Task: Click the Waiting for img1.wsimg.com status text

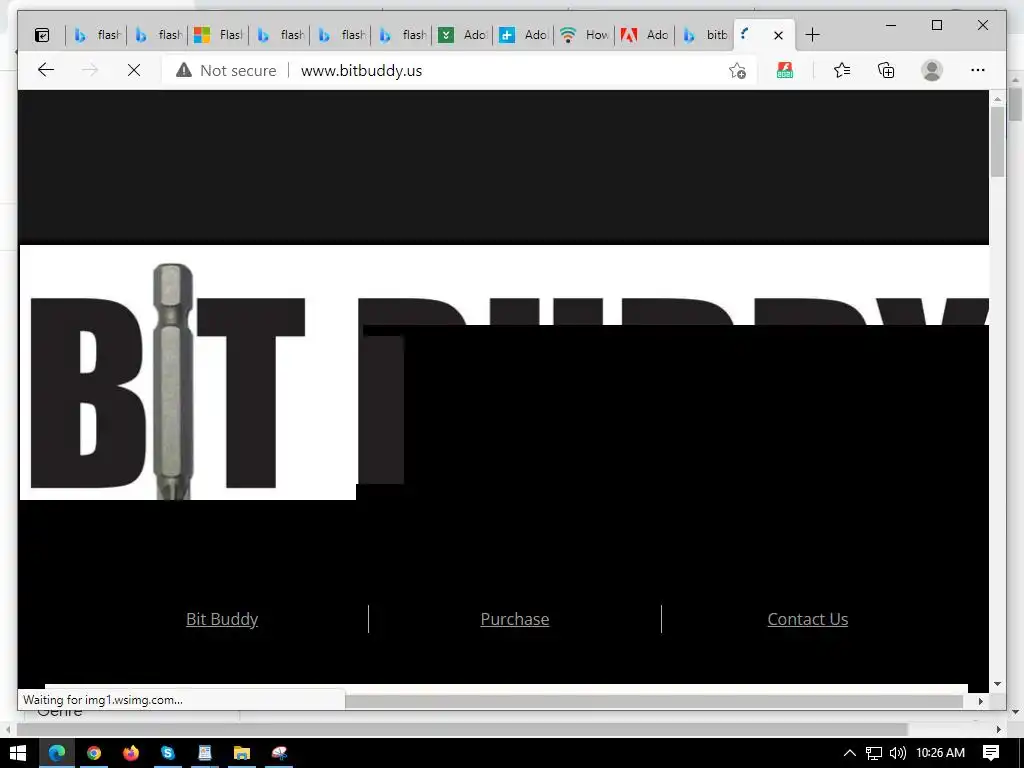Action: point(103,699)
